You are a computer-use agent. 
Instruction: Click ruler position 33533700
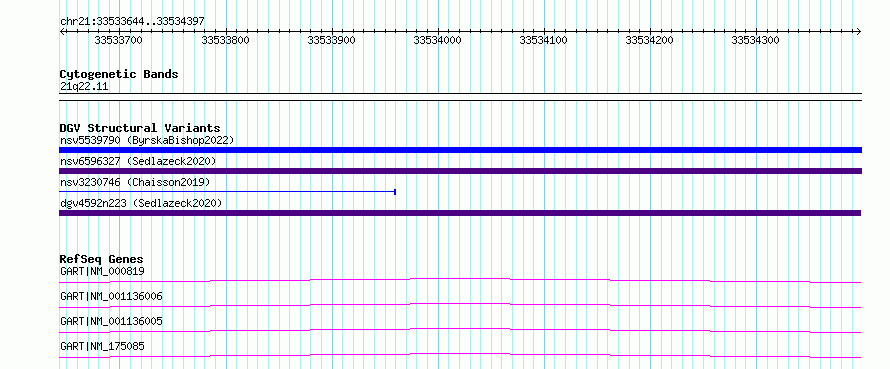coord(119,40)
